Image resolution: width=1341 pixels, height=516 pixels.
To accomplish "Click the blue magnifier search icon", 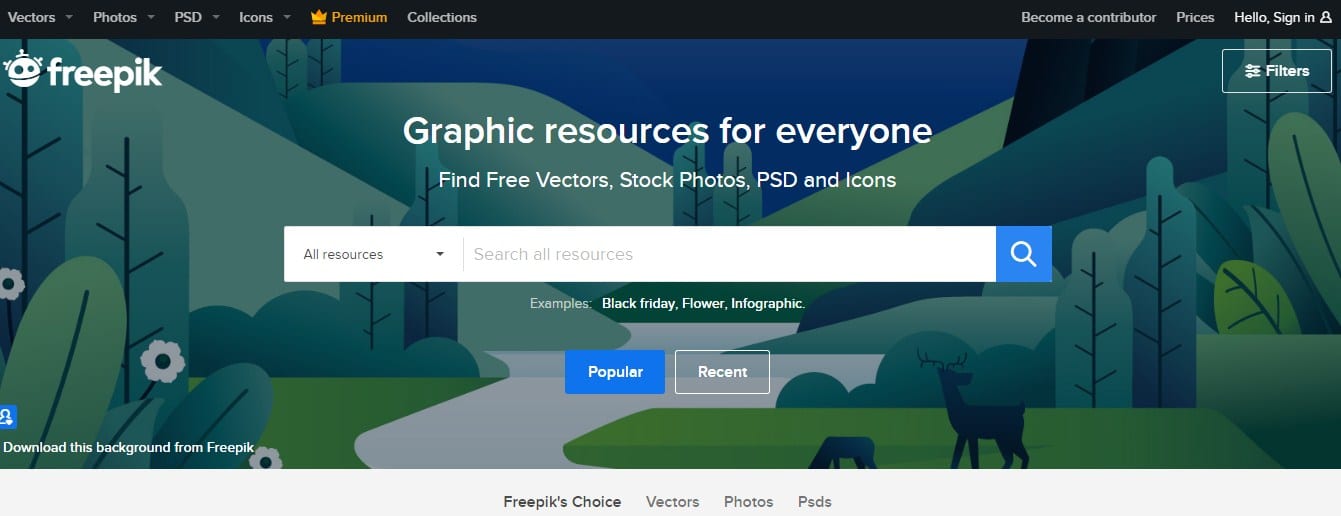I will point(1023,254).
